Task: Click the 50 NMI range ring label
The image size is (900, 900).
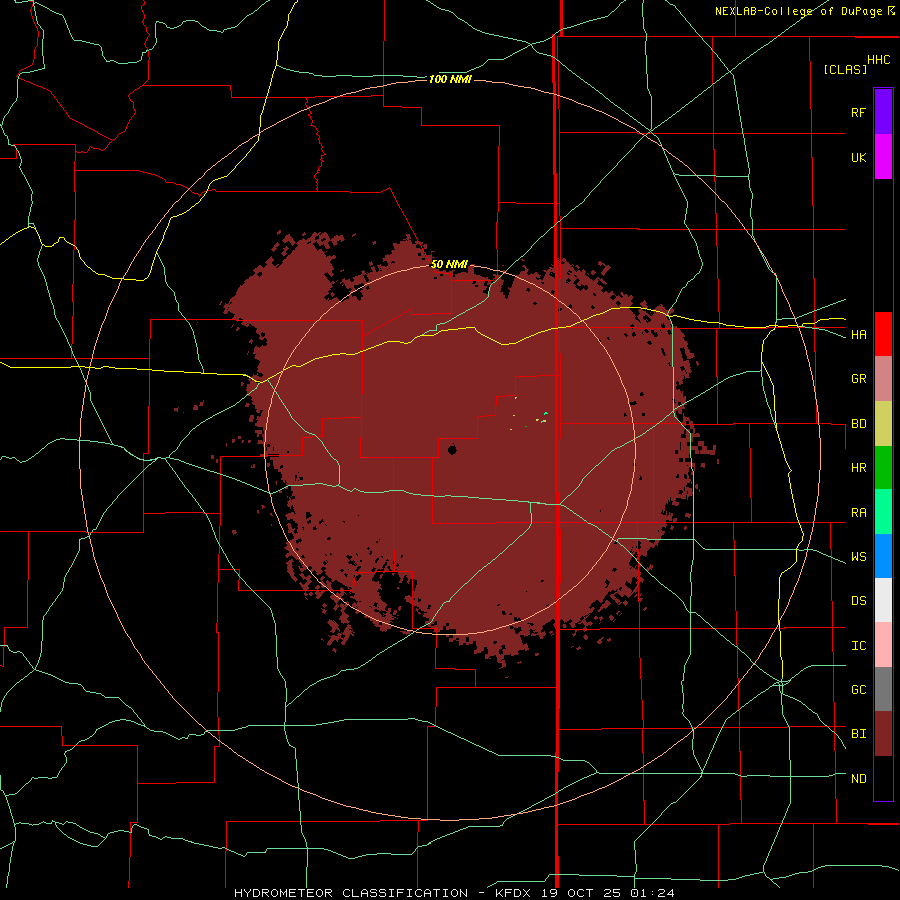Action: tap(449, 264)
